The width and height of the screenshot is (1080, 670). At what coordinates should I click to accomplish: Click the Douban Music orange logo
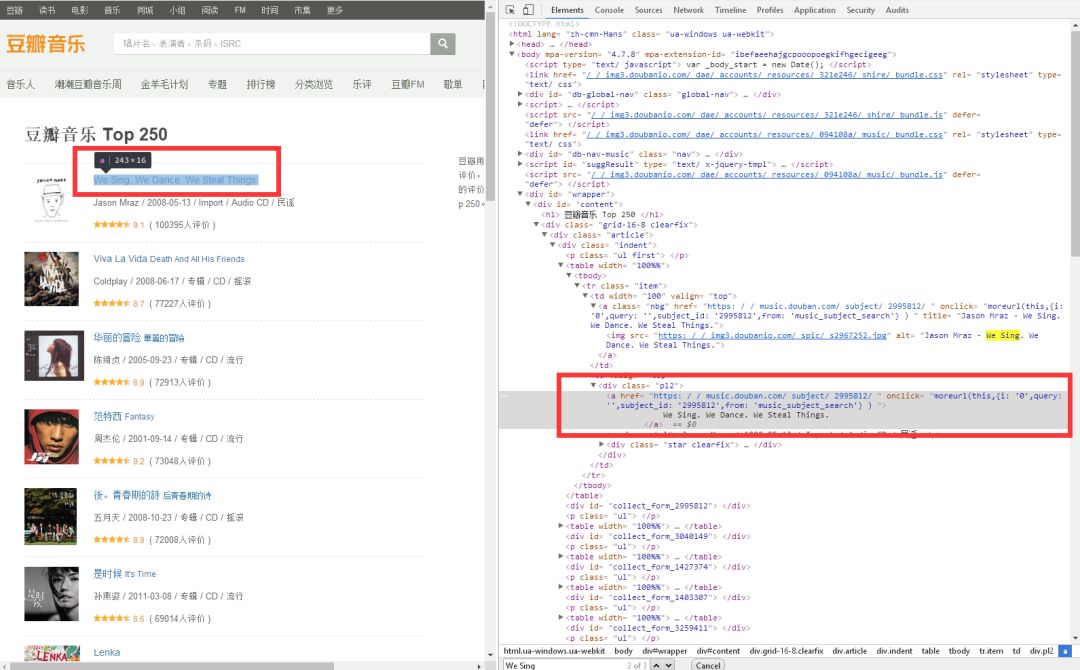coord(45,44)
